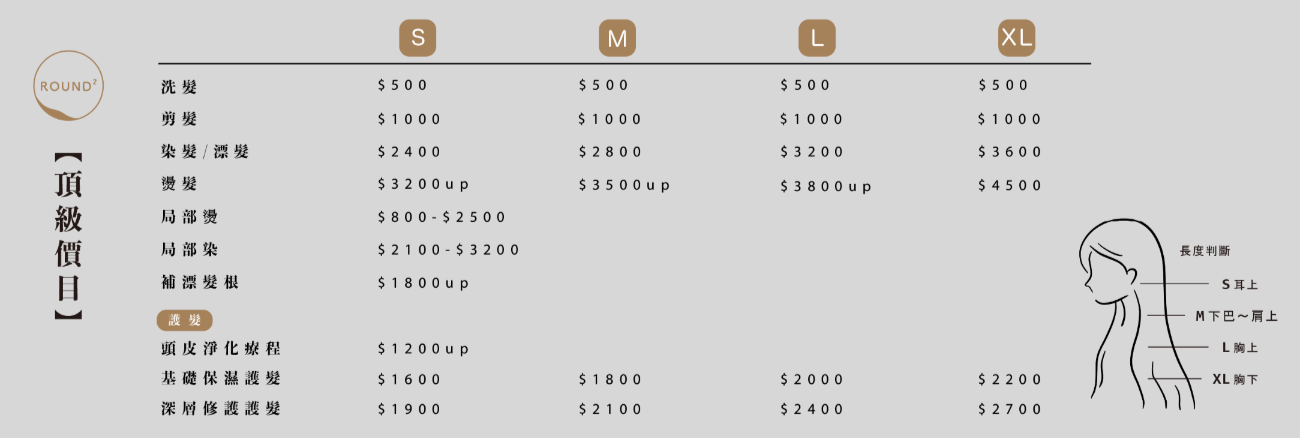Click the XL size badge icon
This screenshot has height=438, width=1300.
[x=1016, y=38]
